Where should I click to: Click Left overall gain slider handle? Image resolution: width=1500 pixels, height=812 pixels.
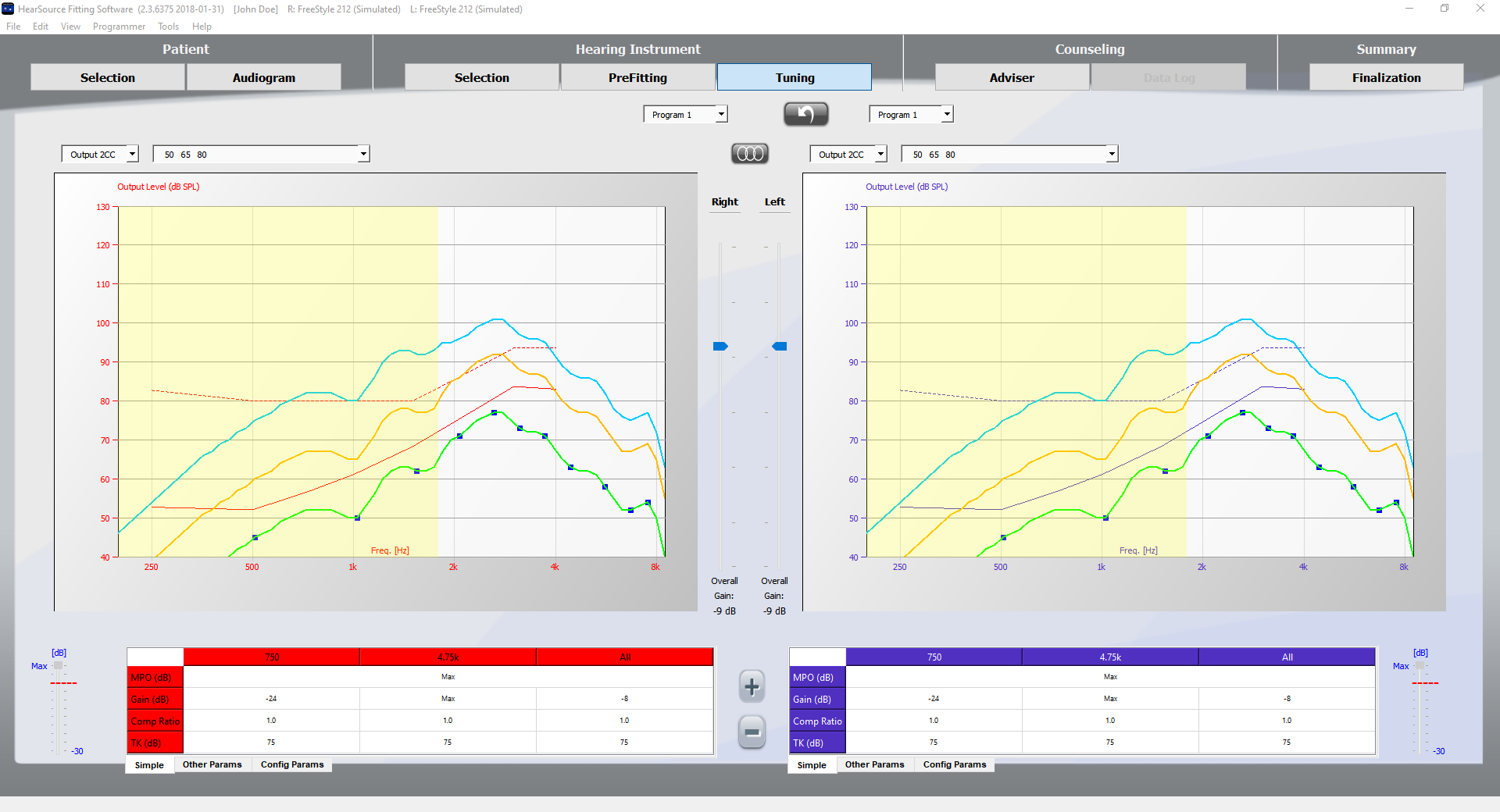pos(779,346)
